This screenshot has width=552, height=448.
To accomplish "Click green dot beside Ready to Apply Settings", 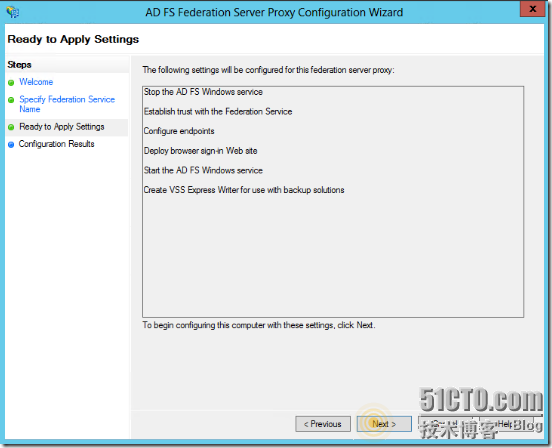I will pos(11,127).
